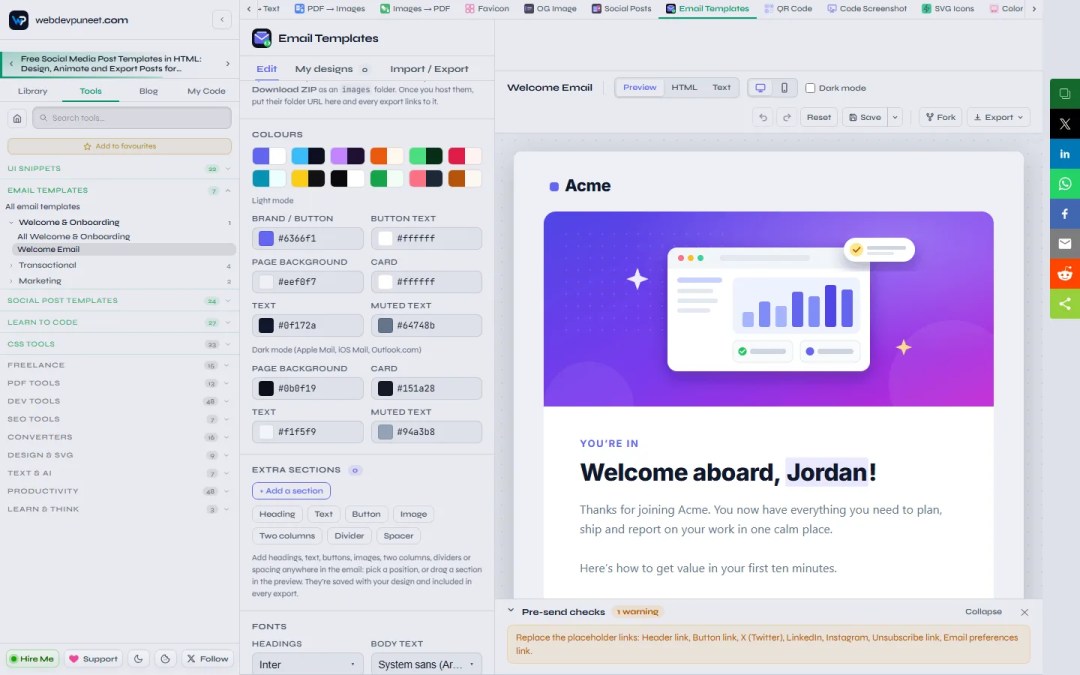
Task: Switch to the Blog tab
Action: (149, 91)
